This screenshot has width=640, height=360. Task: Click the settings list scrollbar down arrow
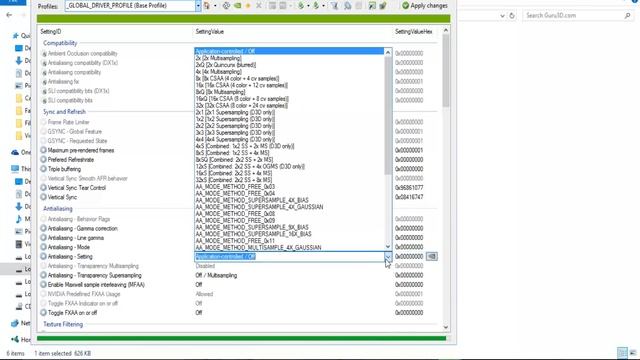click(446, 327)
